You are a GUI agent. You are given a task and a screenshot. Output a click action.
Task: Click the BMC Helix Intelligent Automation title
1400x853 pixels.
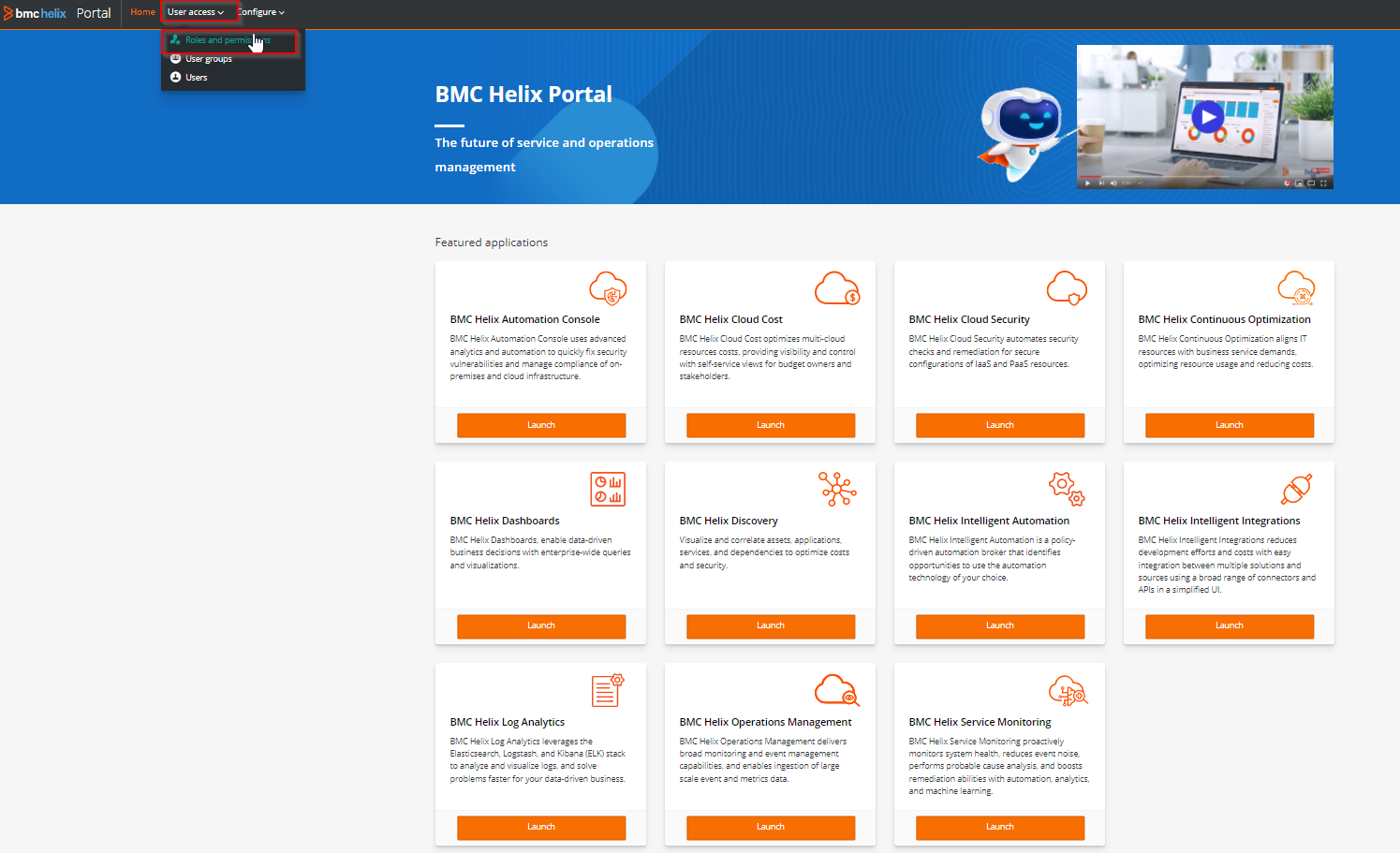click(989, 521)
